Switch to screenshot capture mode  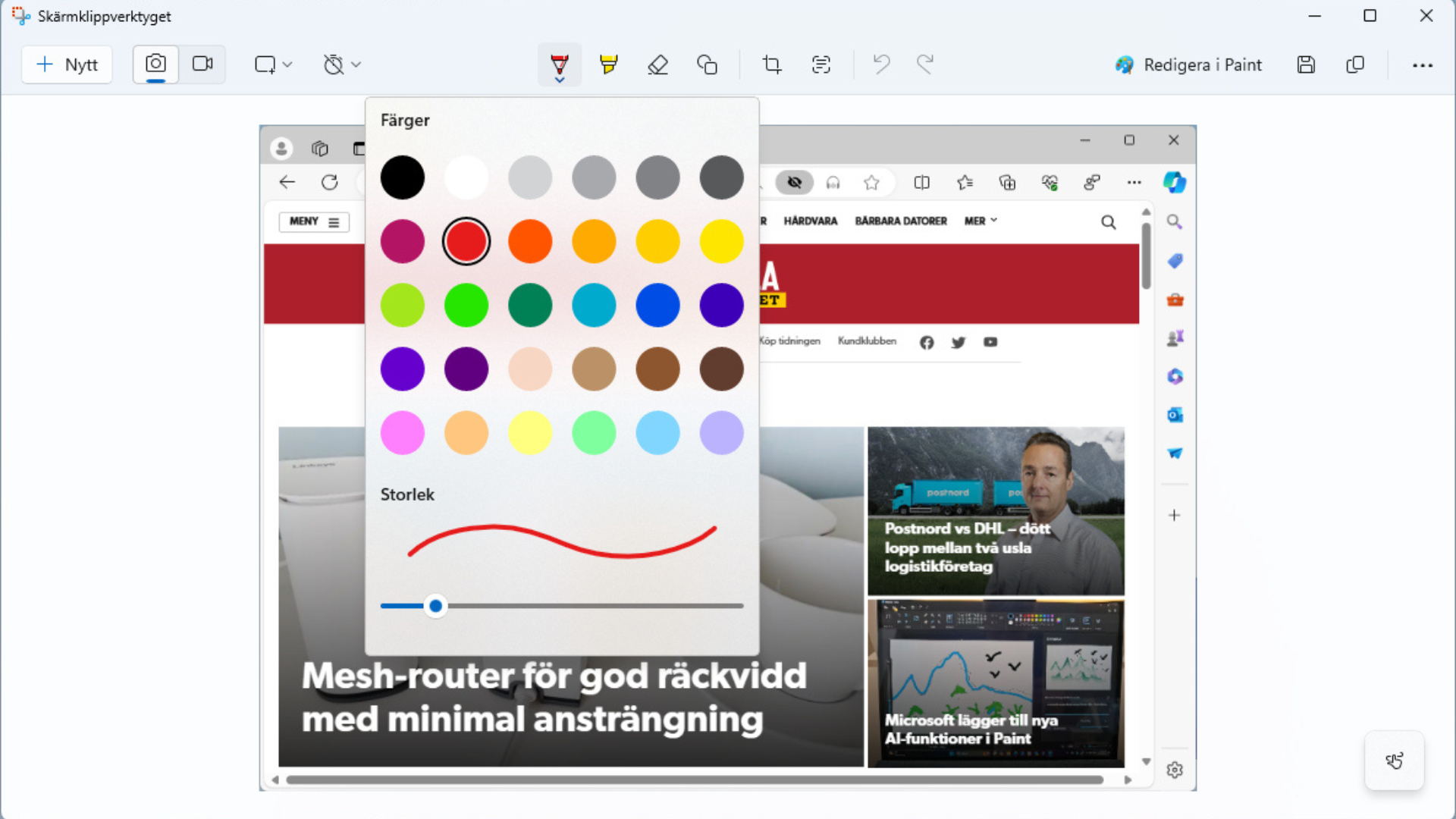(155, 64)
